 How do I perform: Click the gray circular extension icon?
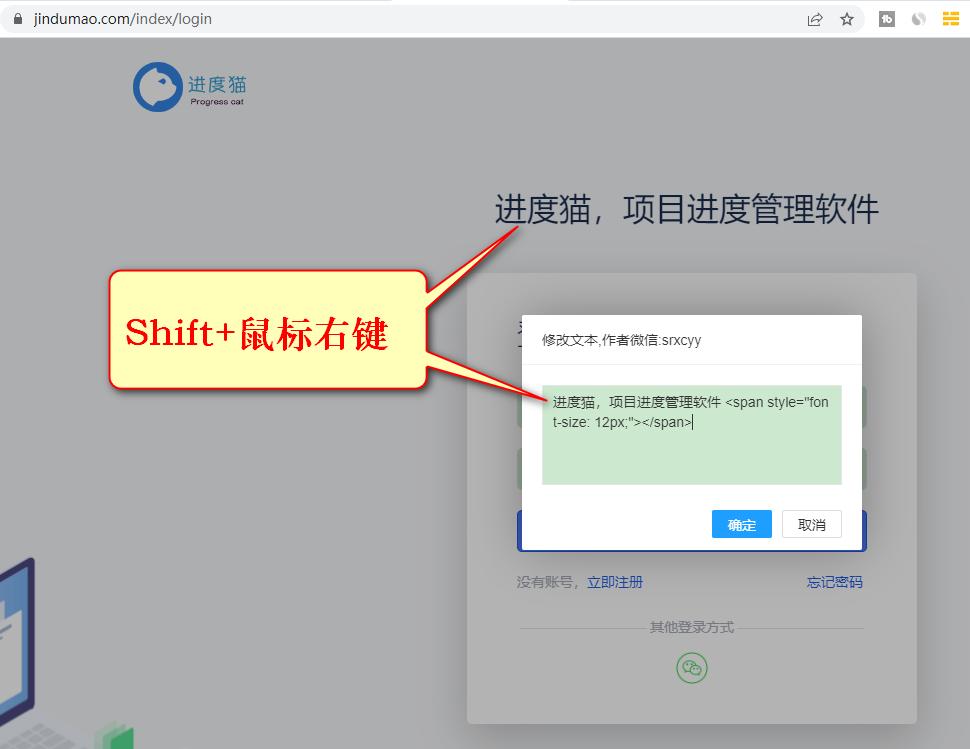coord(919,18)
